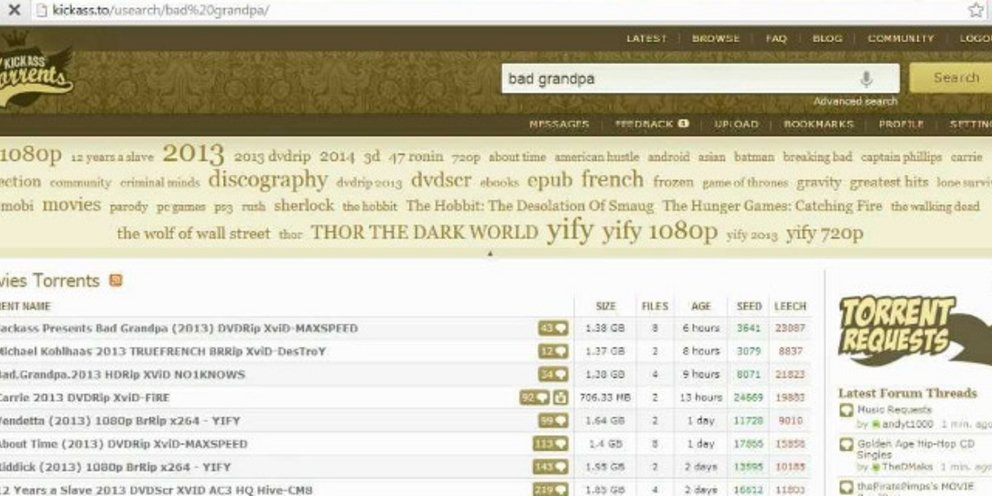The height and width of the screenshot is (496, 992).
Task: Open comments bubble for Vendetta 1080p YIFY
Action: 553,421
